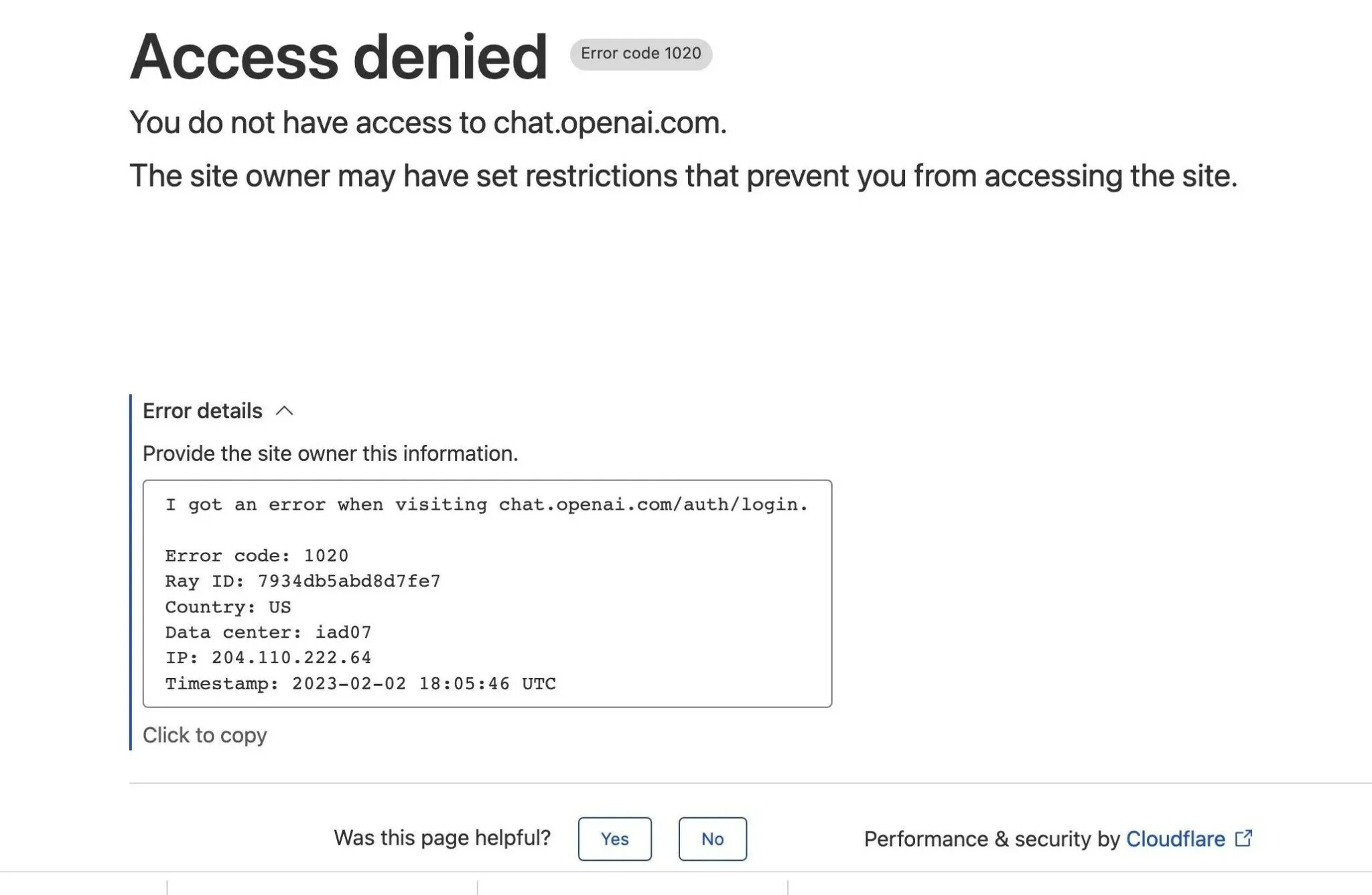Click the Error details heading label
This screenshot has width=1372, height=895.
pos(202,411)
